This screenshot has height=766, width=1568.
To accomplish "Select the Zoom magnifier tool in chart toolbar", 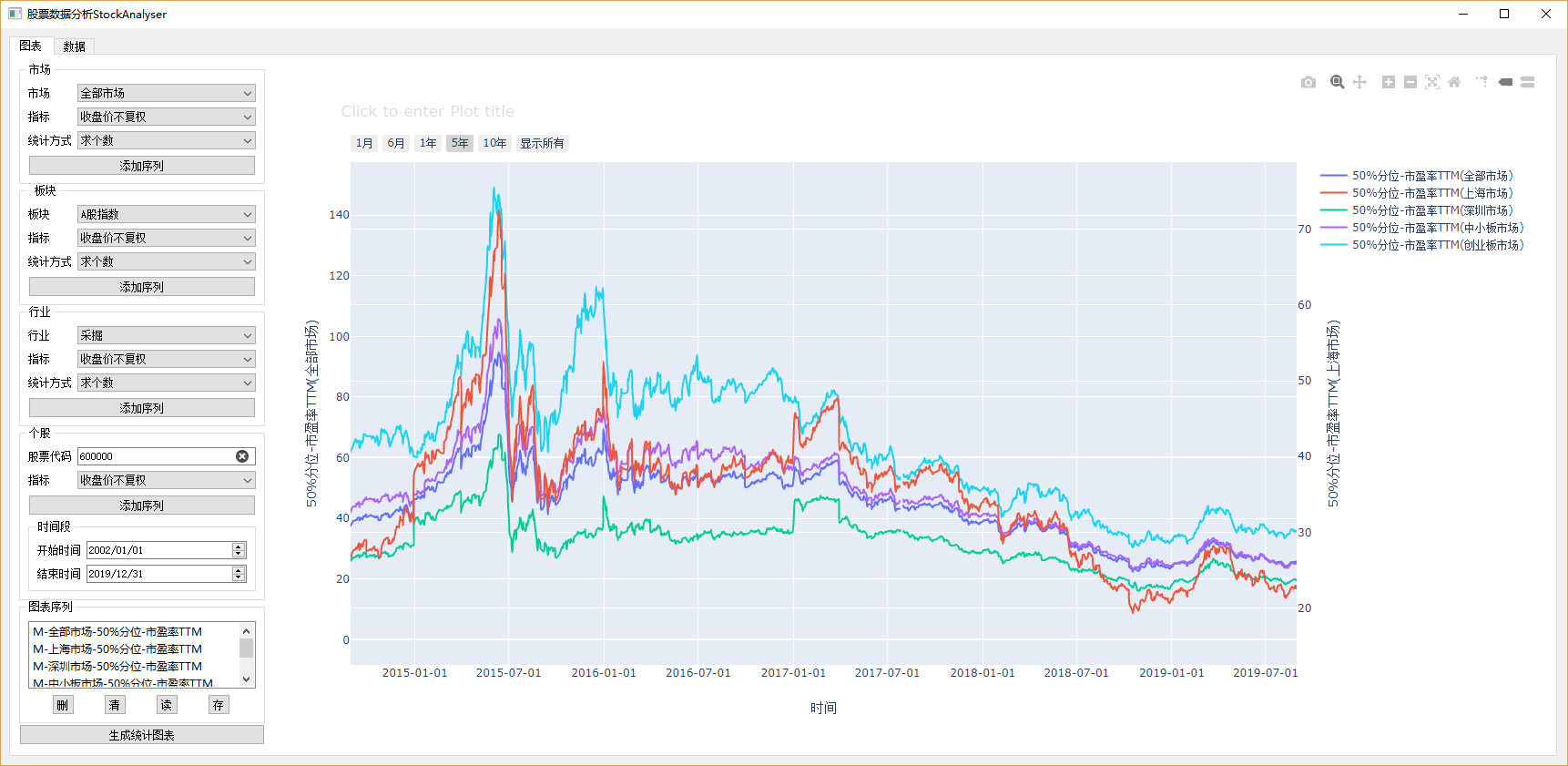I will 1337,82.
